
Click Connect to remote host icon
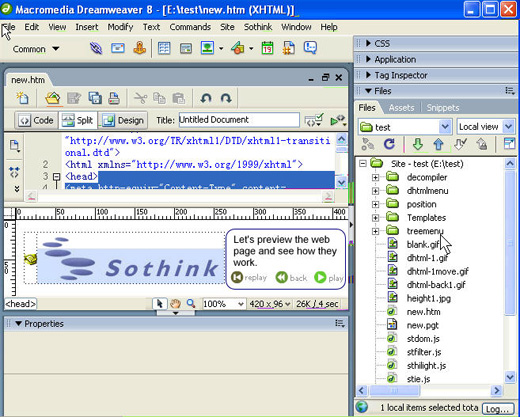(x=368, y=144)
